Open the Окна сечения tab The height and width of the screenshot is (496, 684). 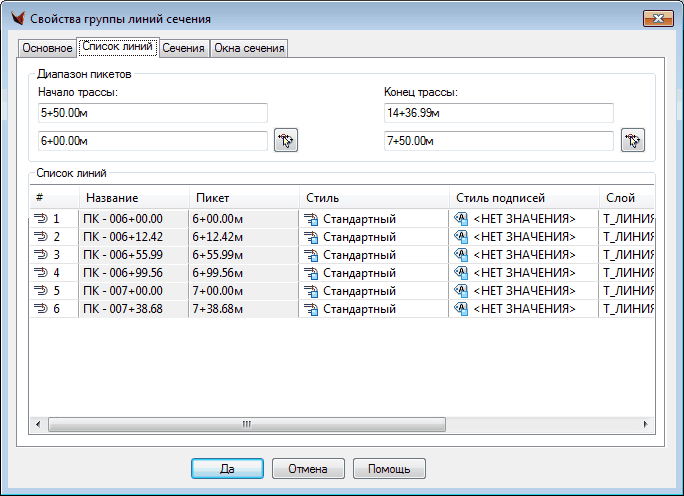(x=248, y=48)
